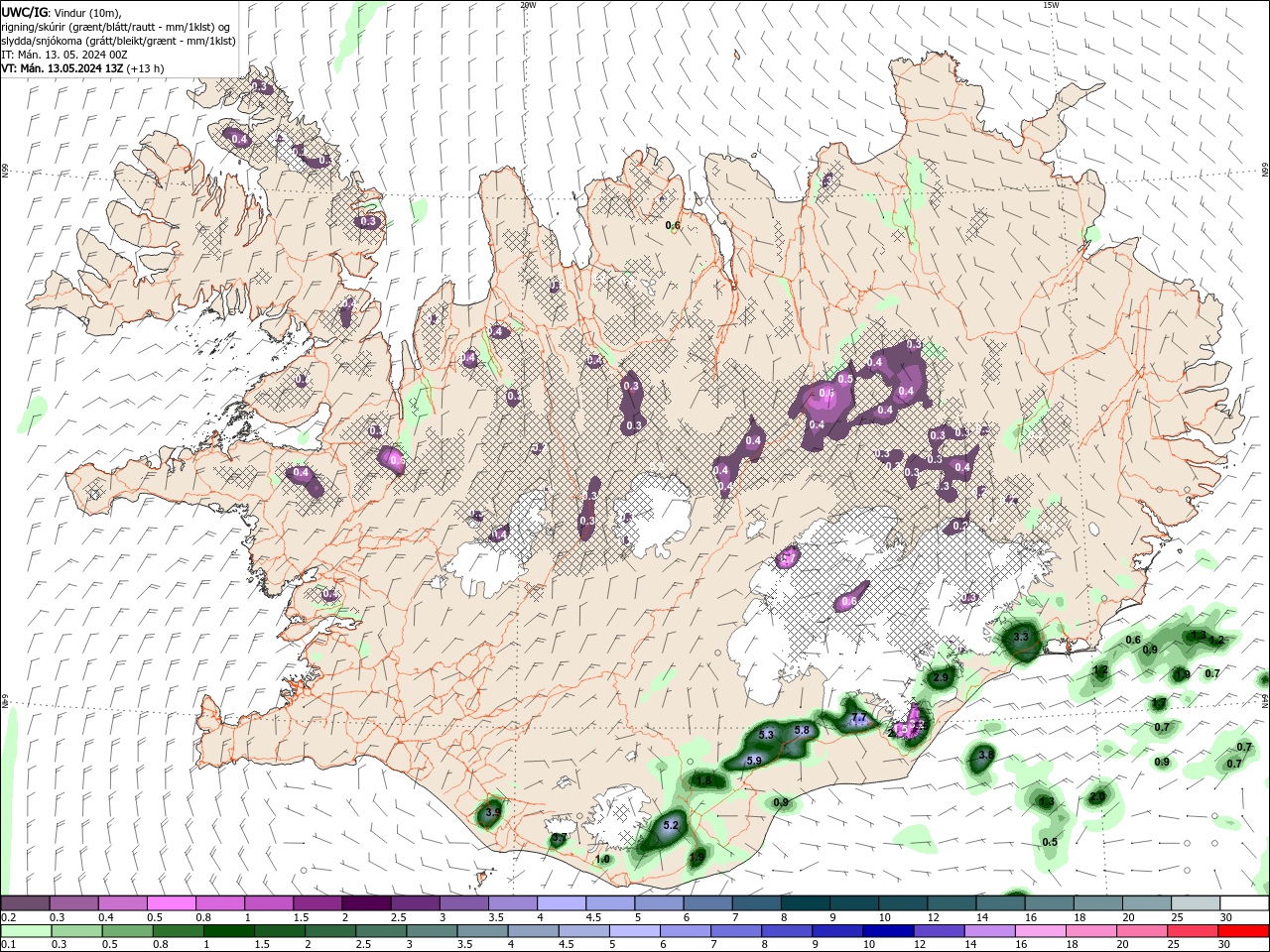Click the '5.3' rainfall value on the map
Screen dimensions: 1270x952
(x=766, y=735)
